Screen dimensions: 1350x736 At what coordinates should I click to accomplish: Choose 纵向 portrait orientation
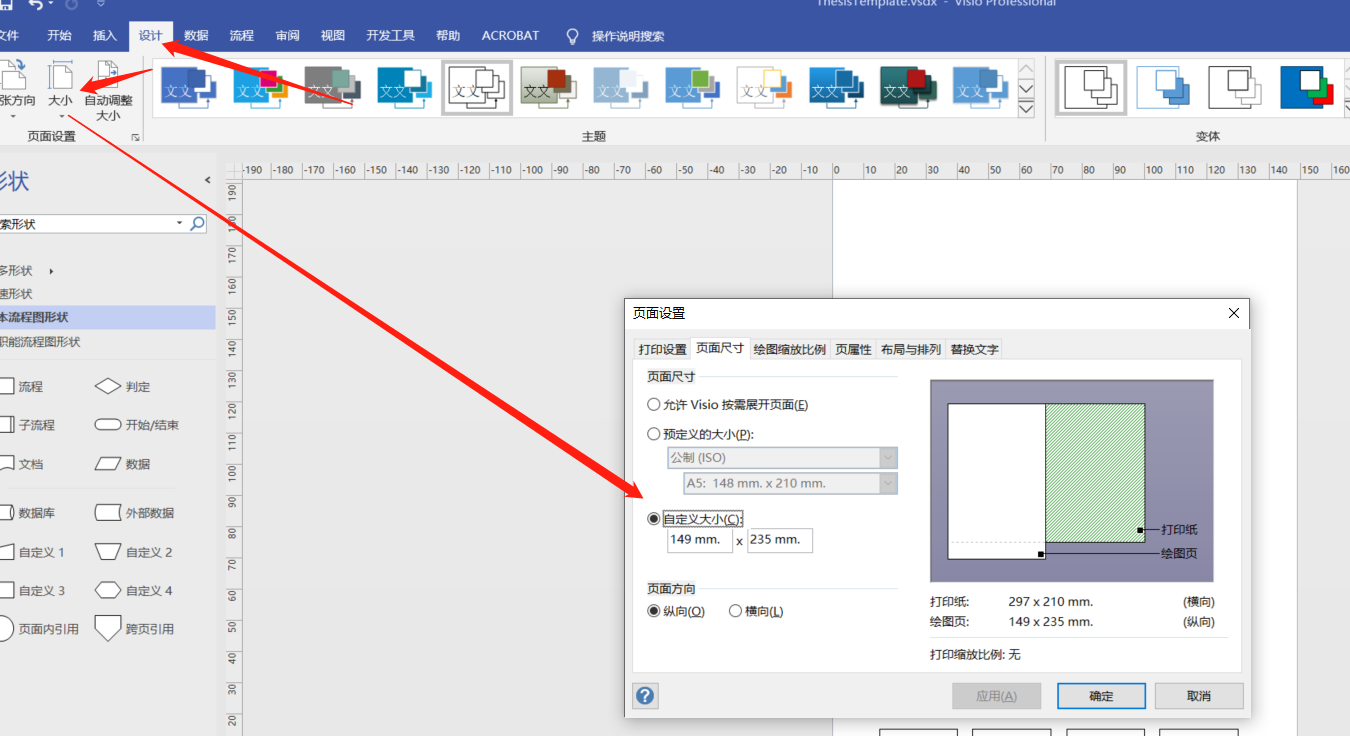coord(676,611)
